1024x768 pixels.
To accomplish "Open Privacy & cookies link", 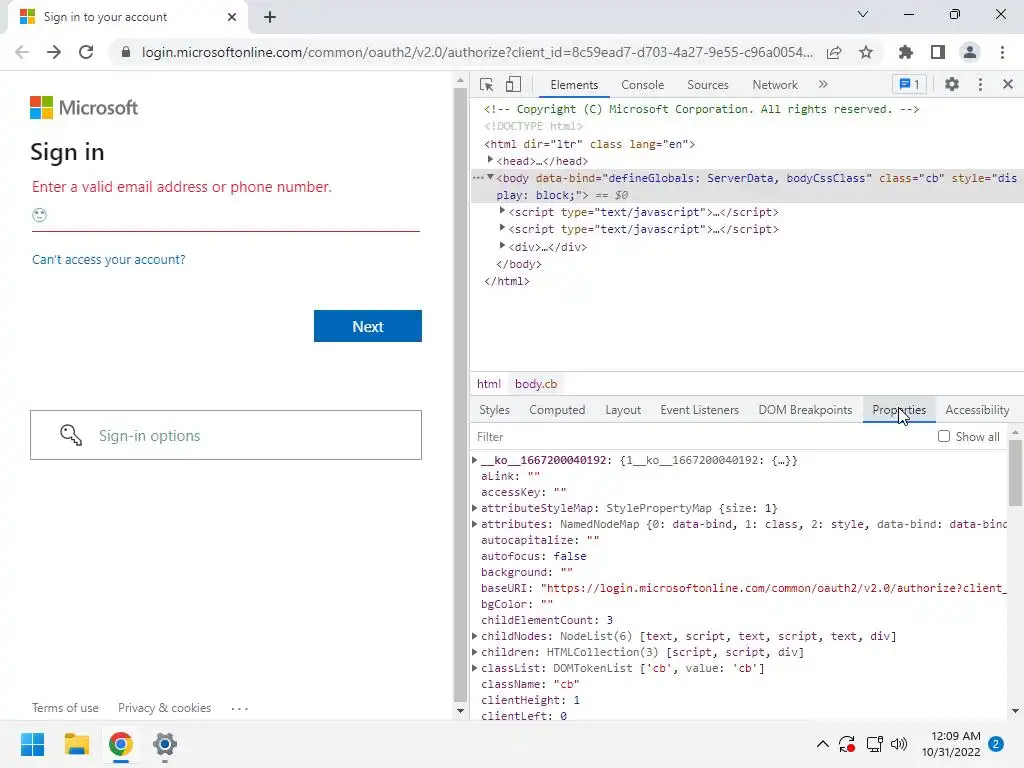I will pos(165,708).
